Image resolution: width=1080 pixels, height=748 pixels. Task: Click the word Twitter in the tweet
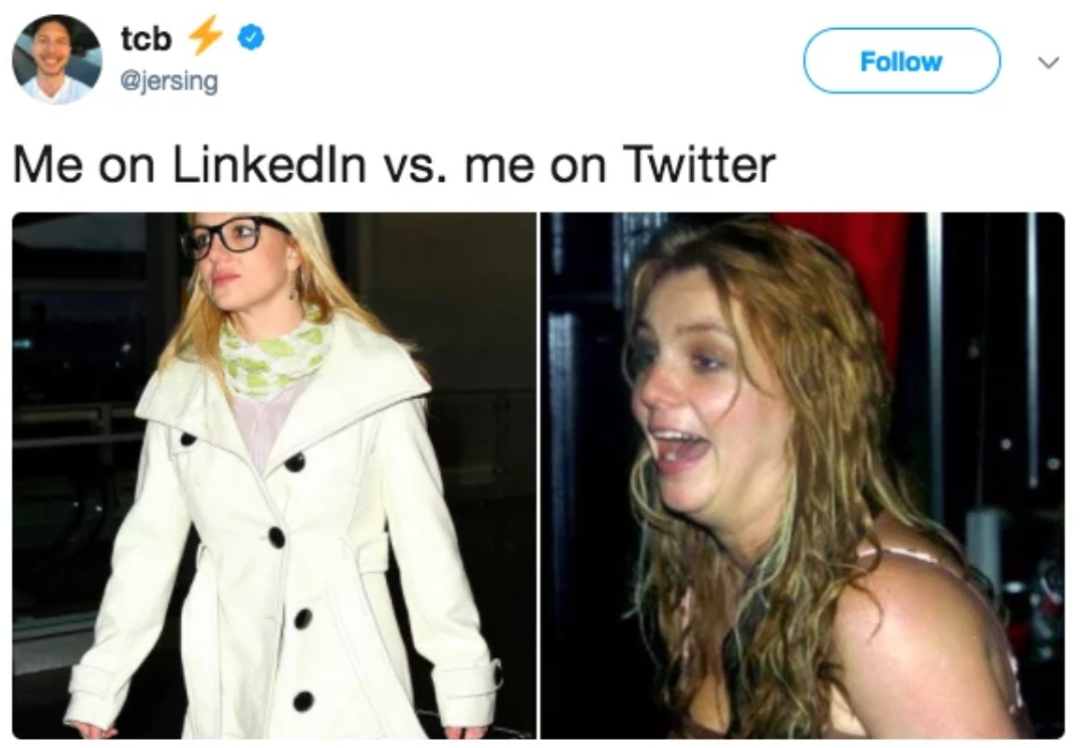(698, 165)
